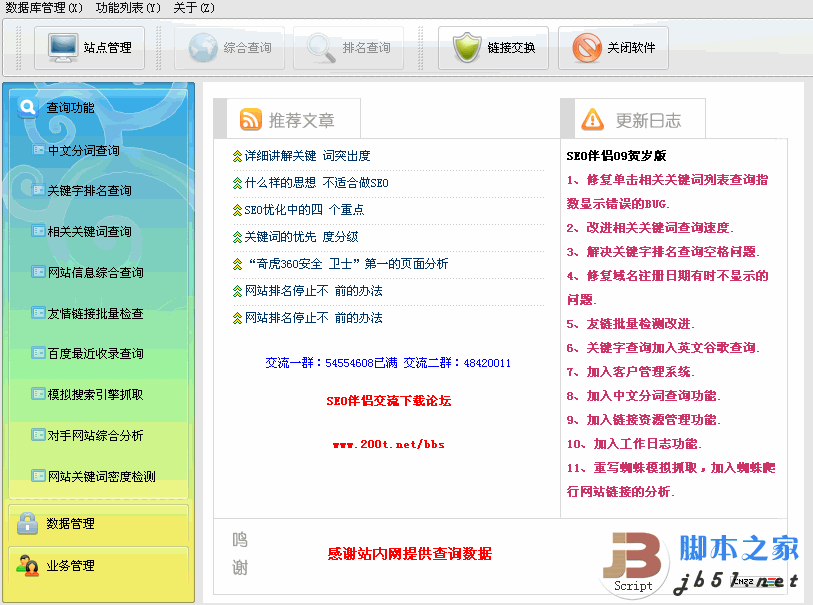Open the www.200t.net/bbs link
This screenshot has height=605, width=813.
point(389,444)
